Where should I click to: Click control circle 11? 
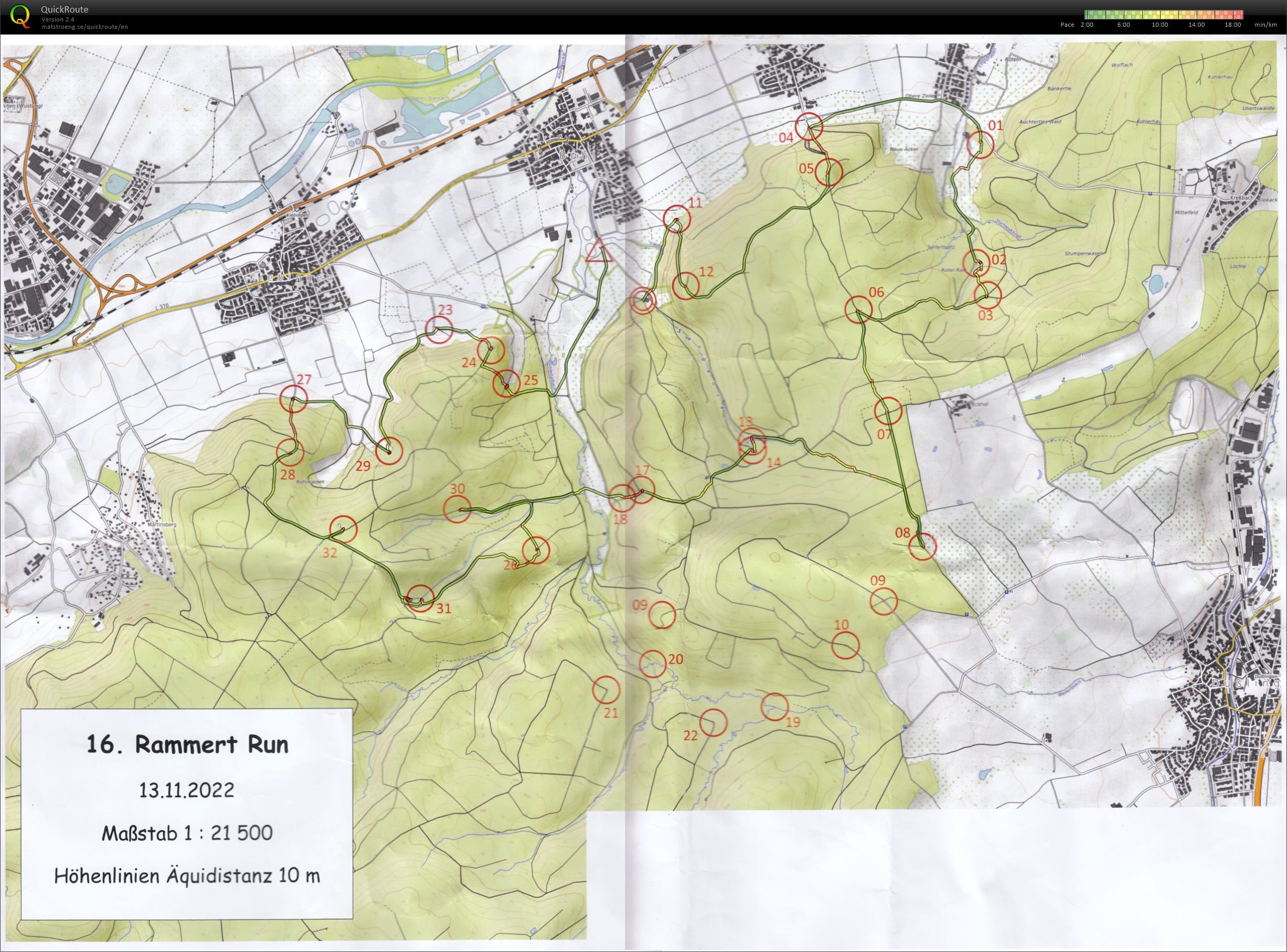(x=676, y=219)
